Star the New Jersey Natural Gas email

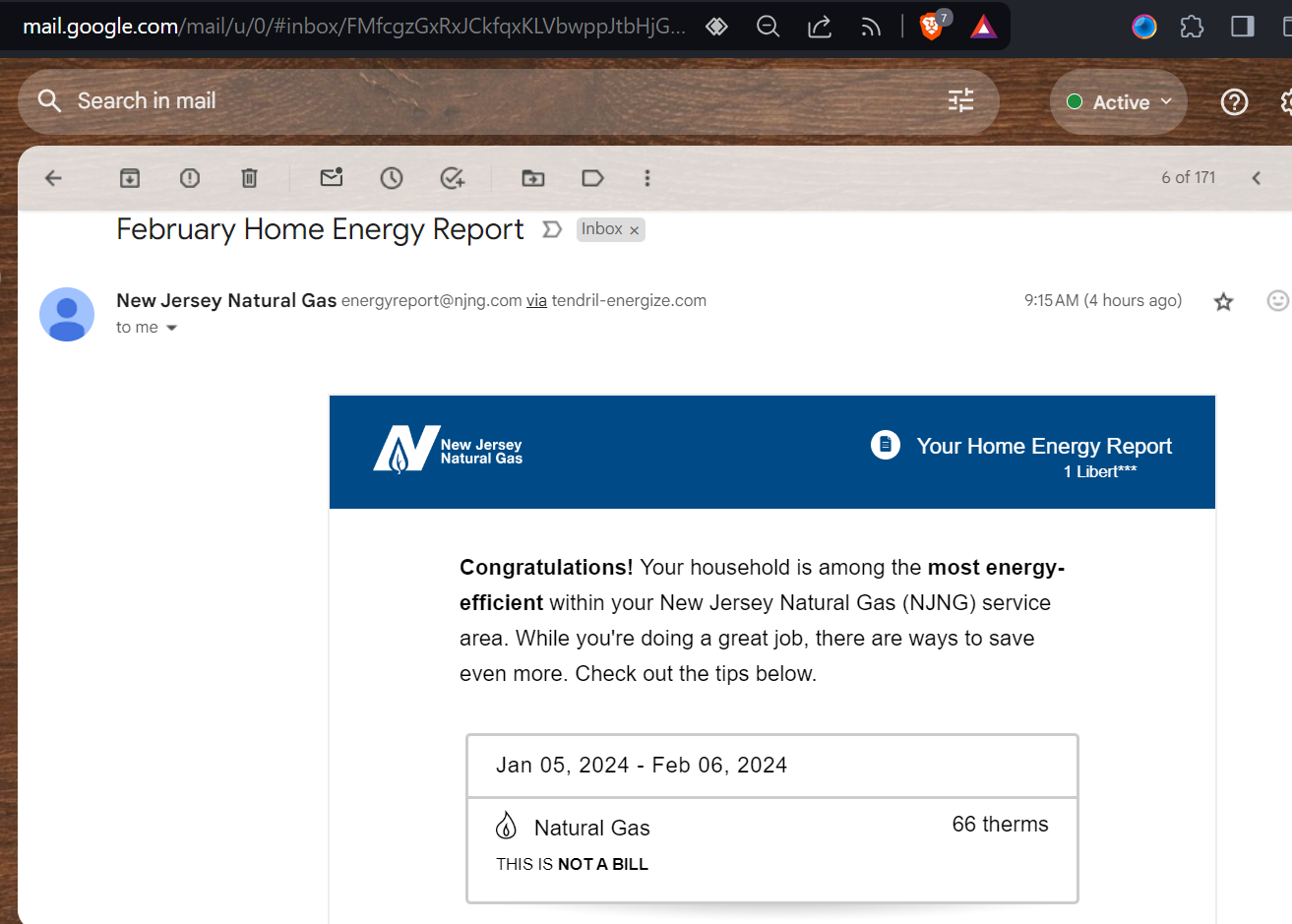tap(1223, 302)
